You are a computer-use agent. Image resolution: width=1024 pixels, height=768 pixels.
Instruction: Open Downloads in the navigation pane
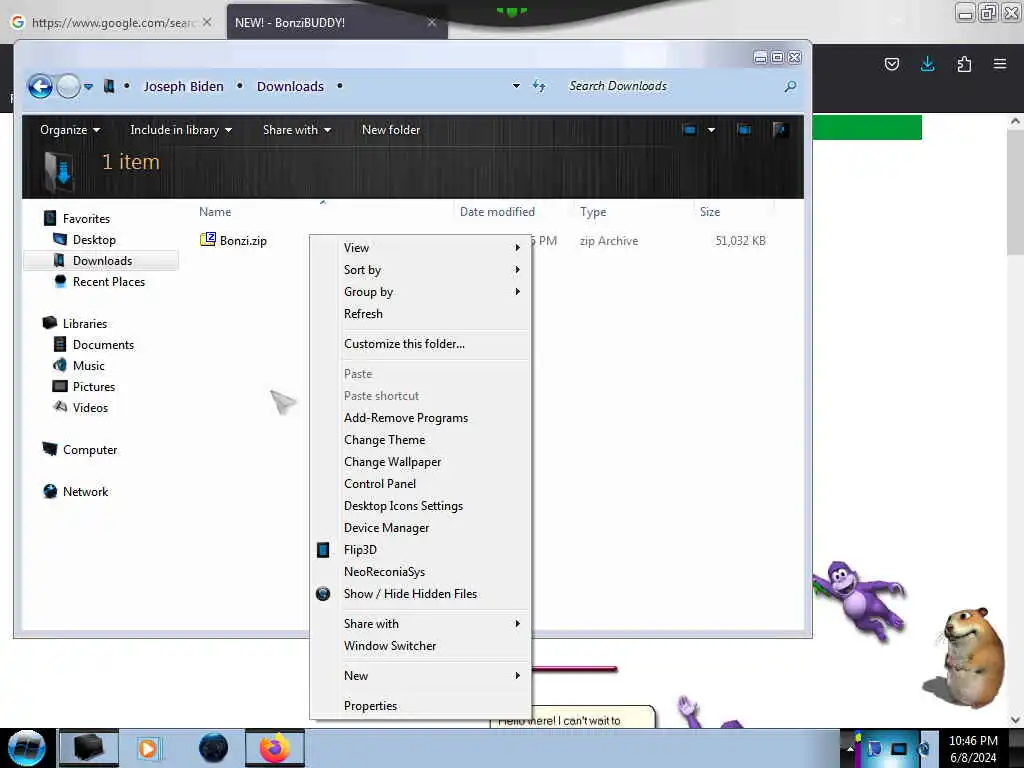click(102, 261)
